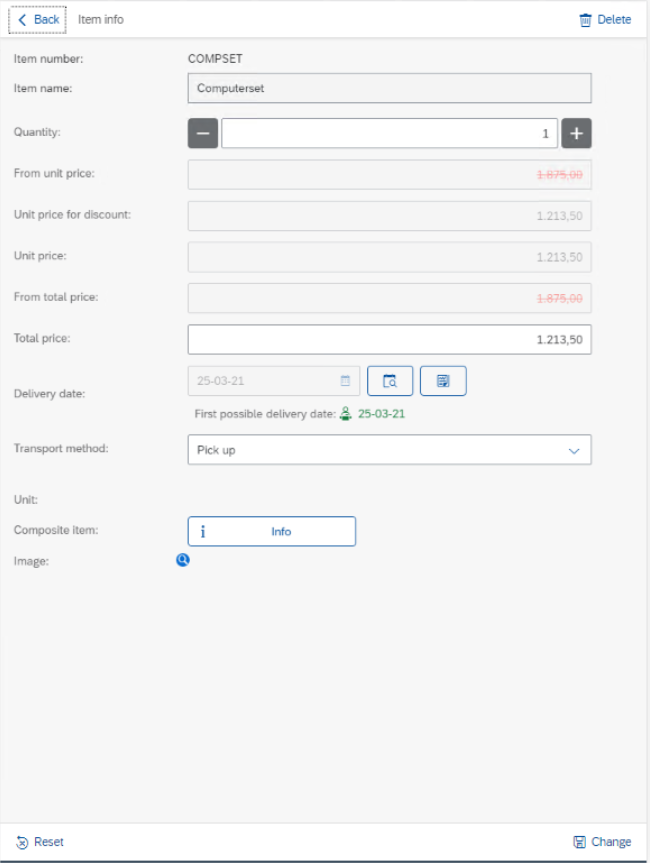Screen dimensions: 650x863
Task: Delete the item using the trash icon
Action: tap(605, 20)
